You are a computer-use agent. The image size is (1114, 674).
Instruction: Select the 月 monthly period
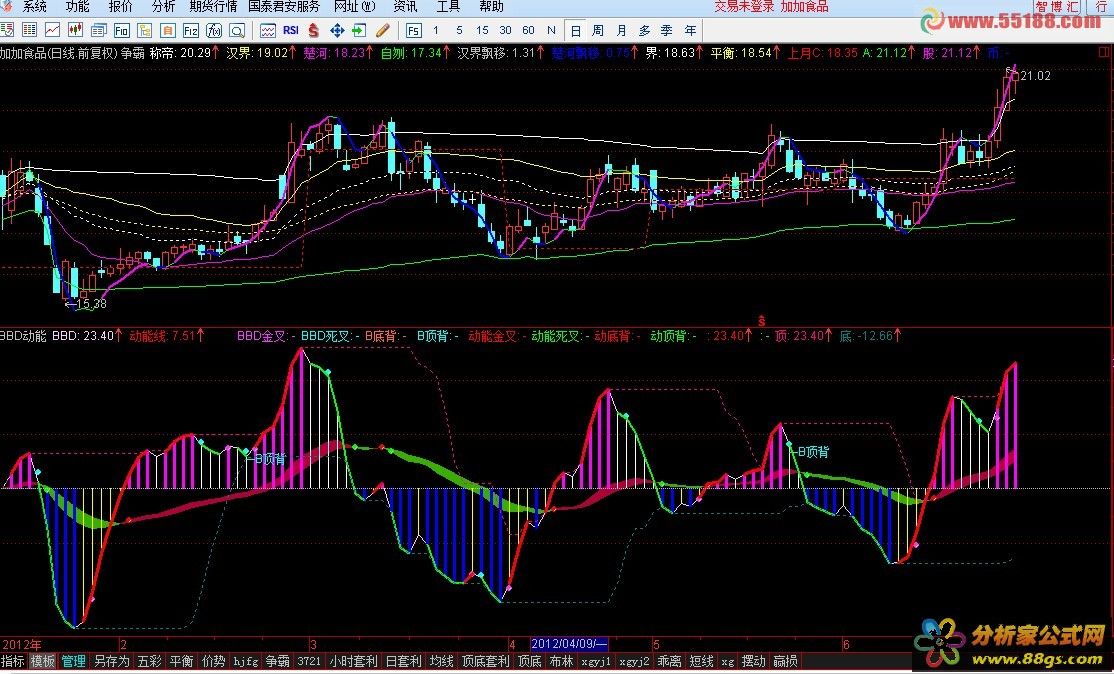pos(621,31)
